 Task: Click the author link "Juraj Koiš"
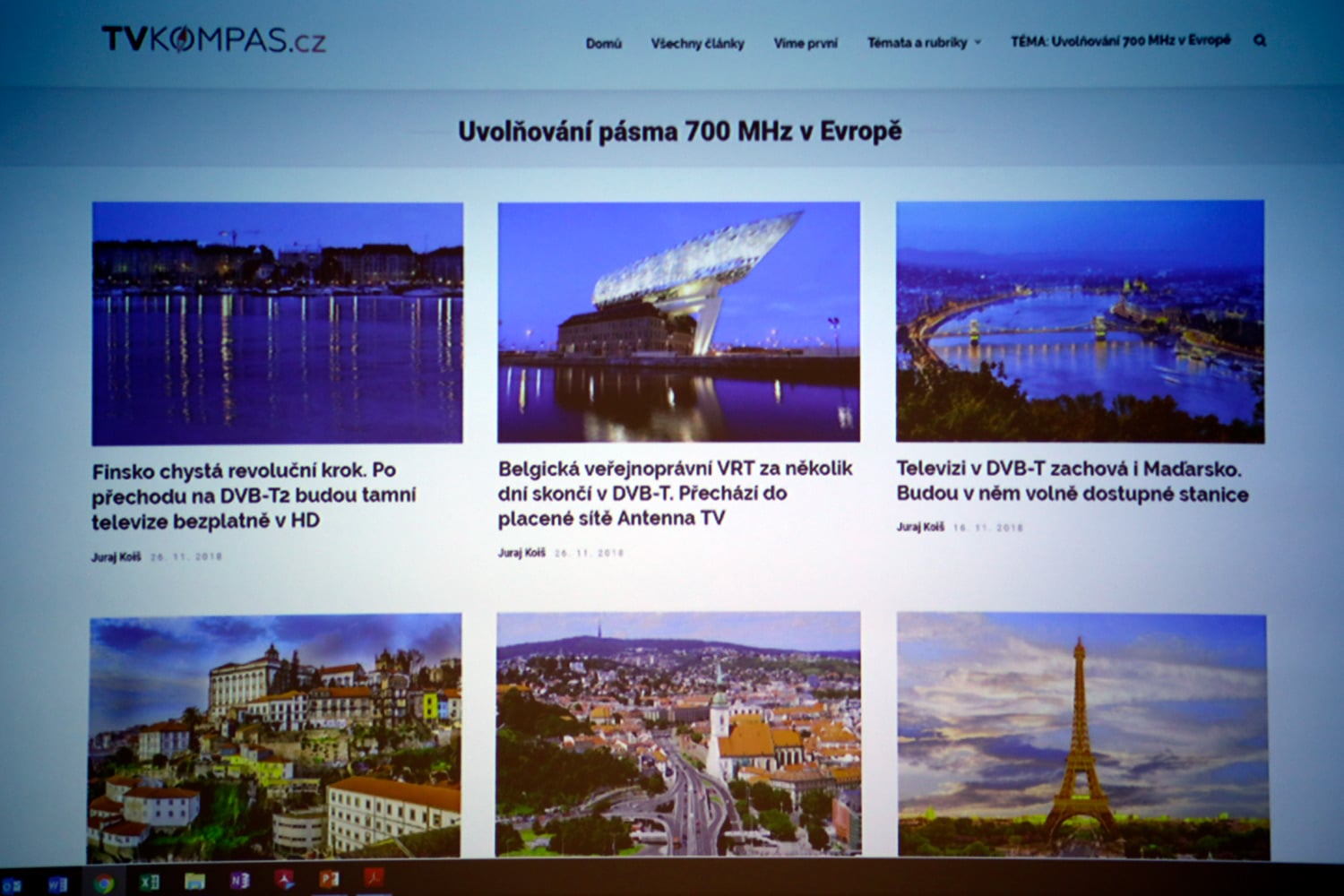pos(118,555)
